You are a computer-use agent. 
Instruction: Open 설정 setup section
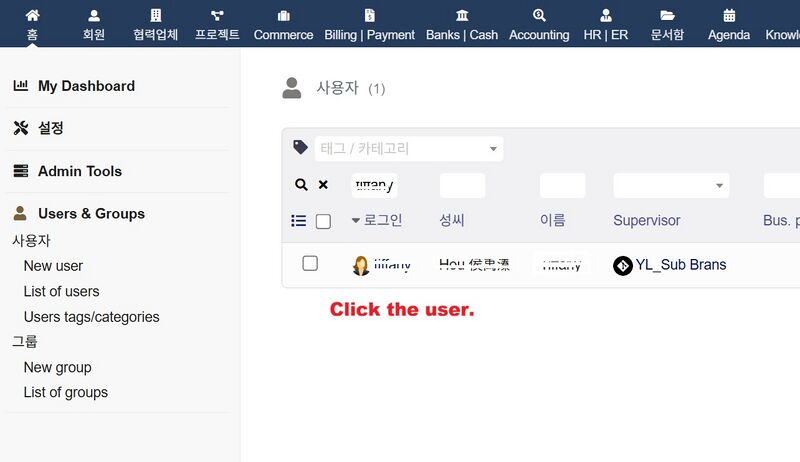pyautogui.click(x=51, y=128)
